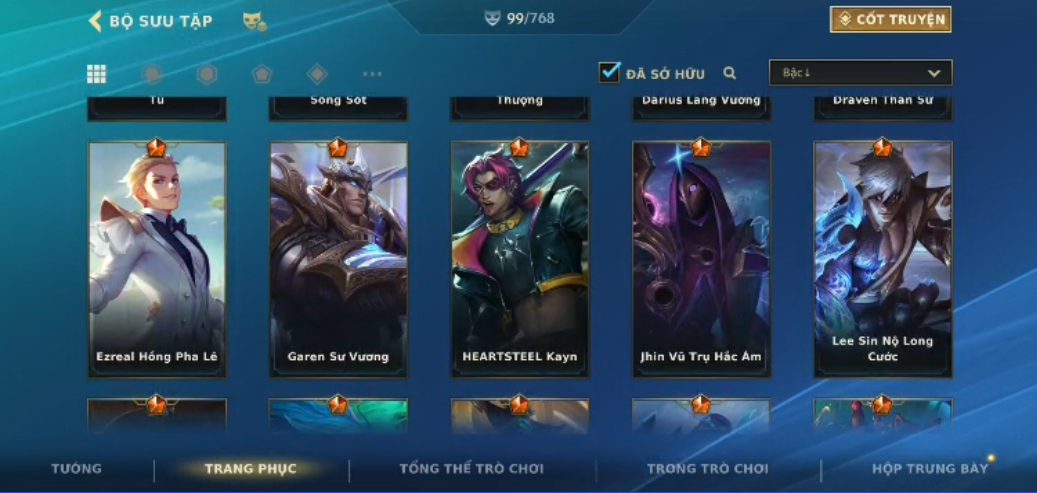Go to the Trong Trò Chơi tab
This screenshot has width=1037, height=493.
[x=708, y=469]
